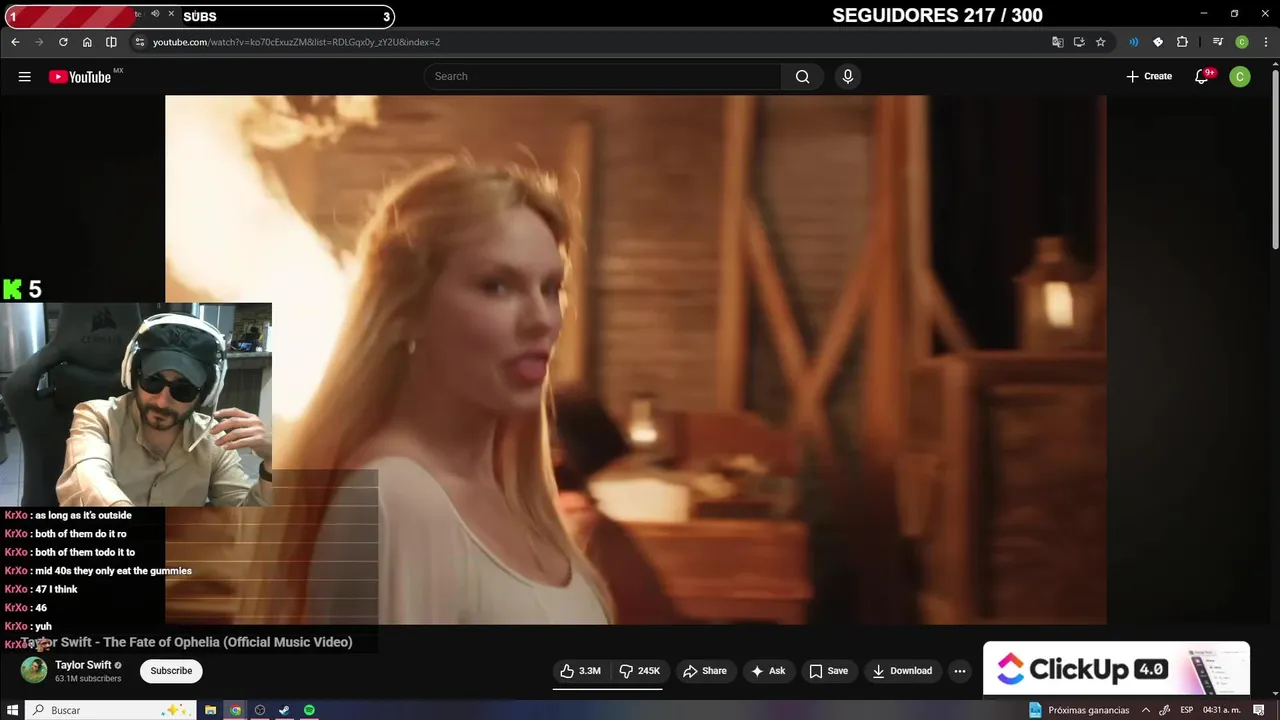1280x720 pixels.
Task: Open more actions three-dot menu
Action: point(960,671)
